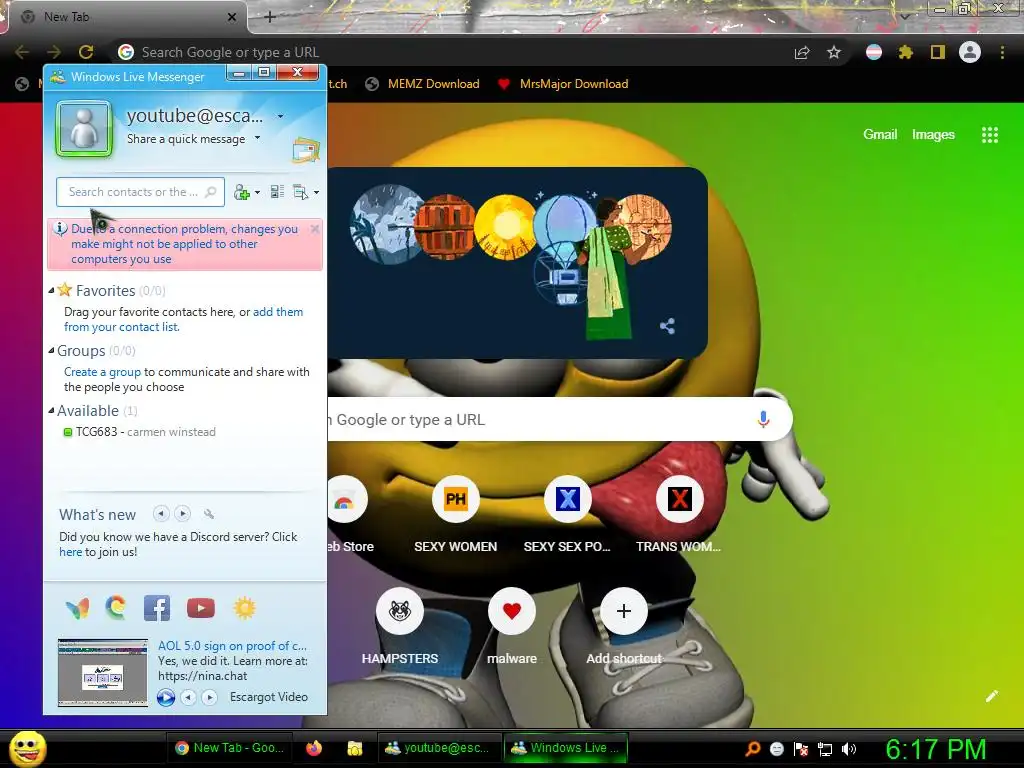Switch to the youtube@esc... taskbar window
This screenshot has height=768, width=1024.
[x=438, y=748]
